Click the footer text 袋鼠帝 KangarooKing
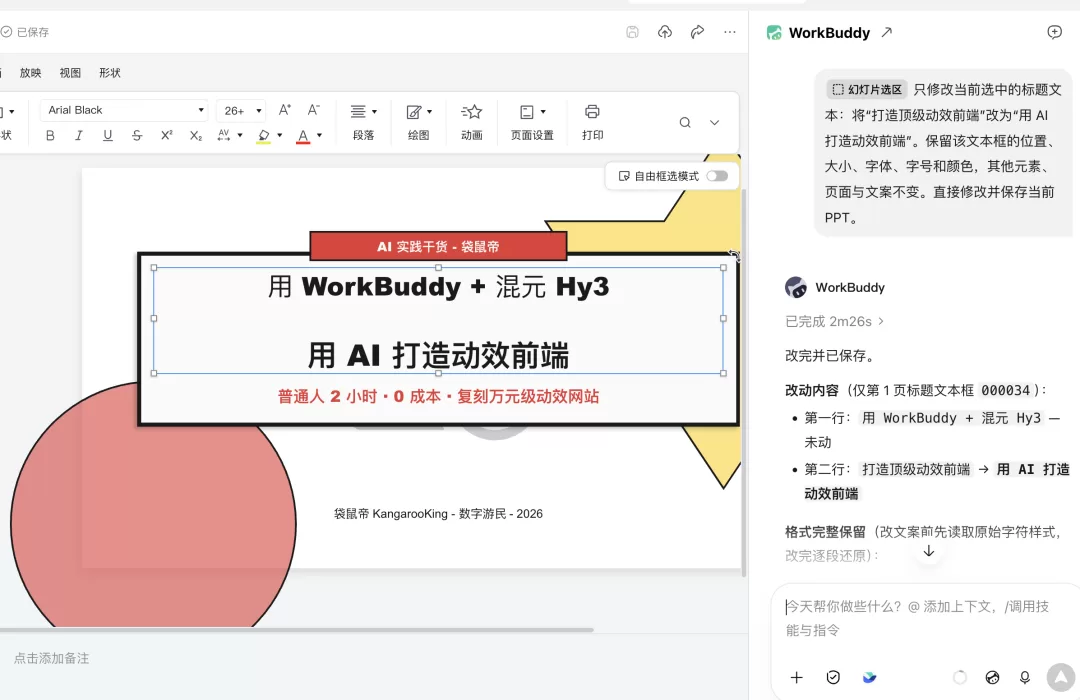Viewport: 1080px width, 700px height. click(438, 514)
